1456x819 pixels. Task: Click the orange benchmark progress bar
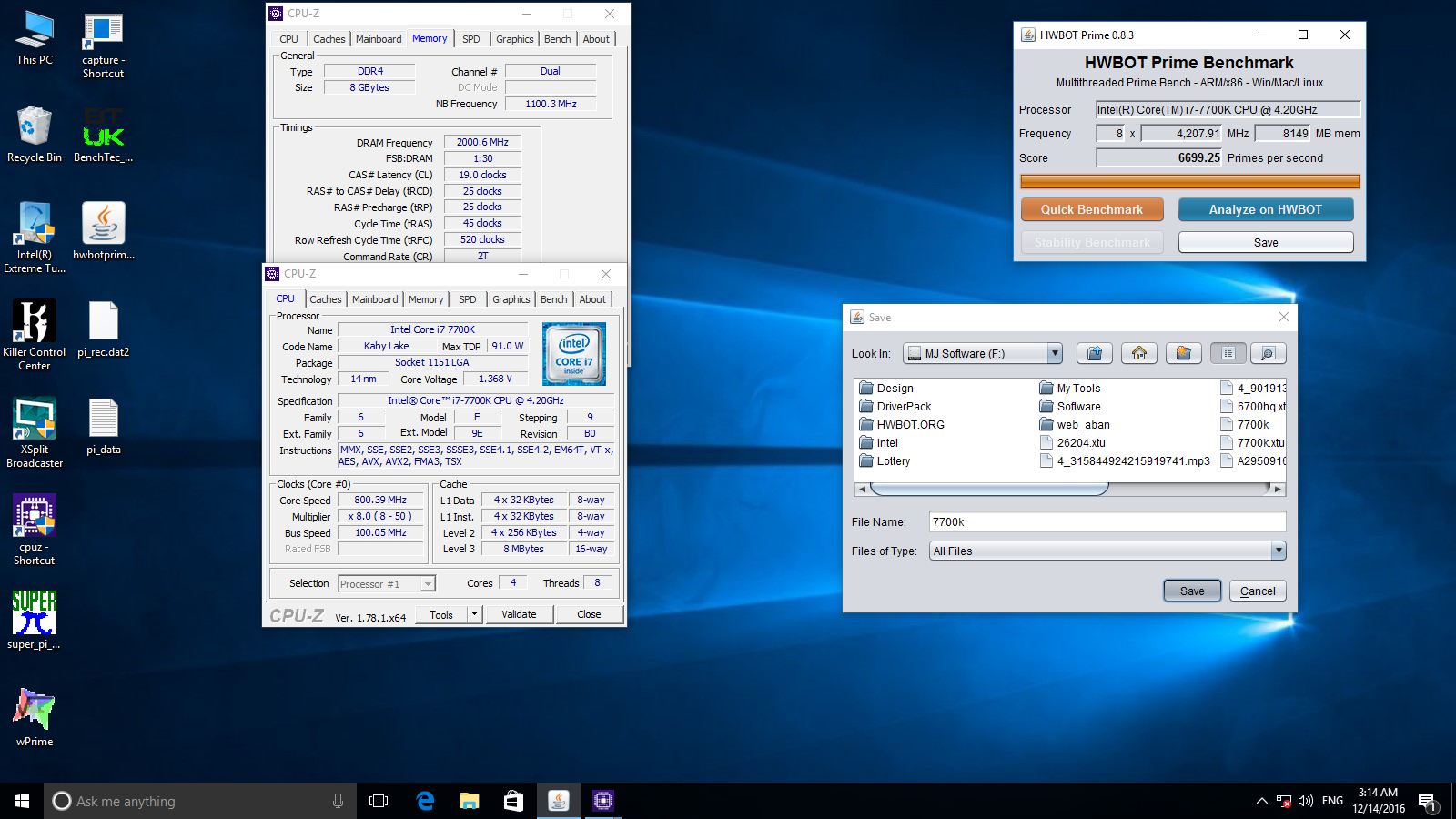[1189, 182]
